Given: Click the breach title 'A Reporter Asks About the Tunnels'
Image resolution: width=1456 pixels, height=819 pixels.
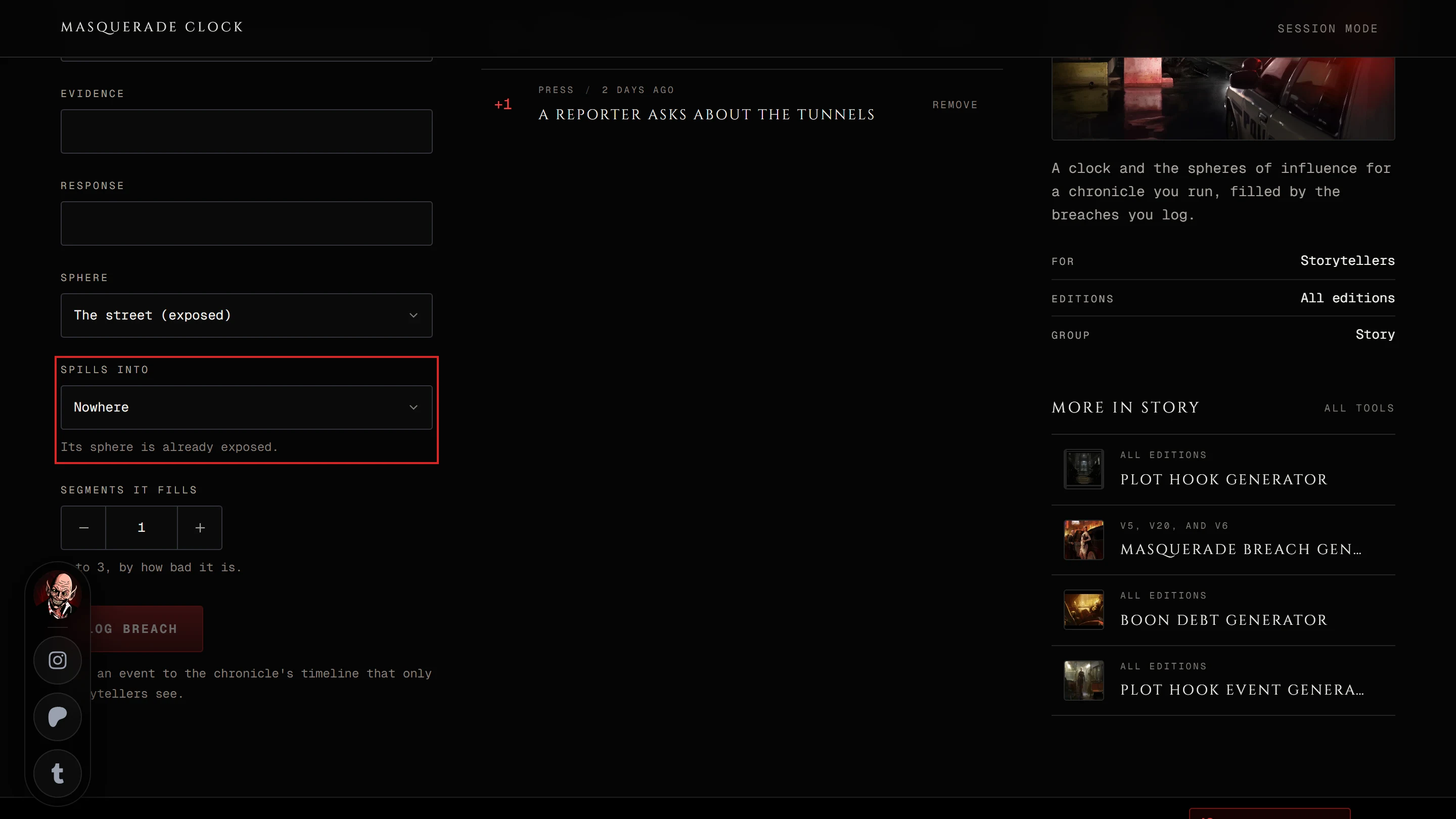Looking at the screenshot, I should coord(707,115).
